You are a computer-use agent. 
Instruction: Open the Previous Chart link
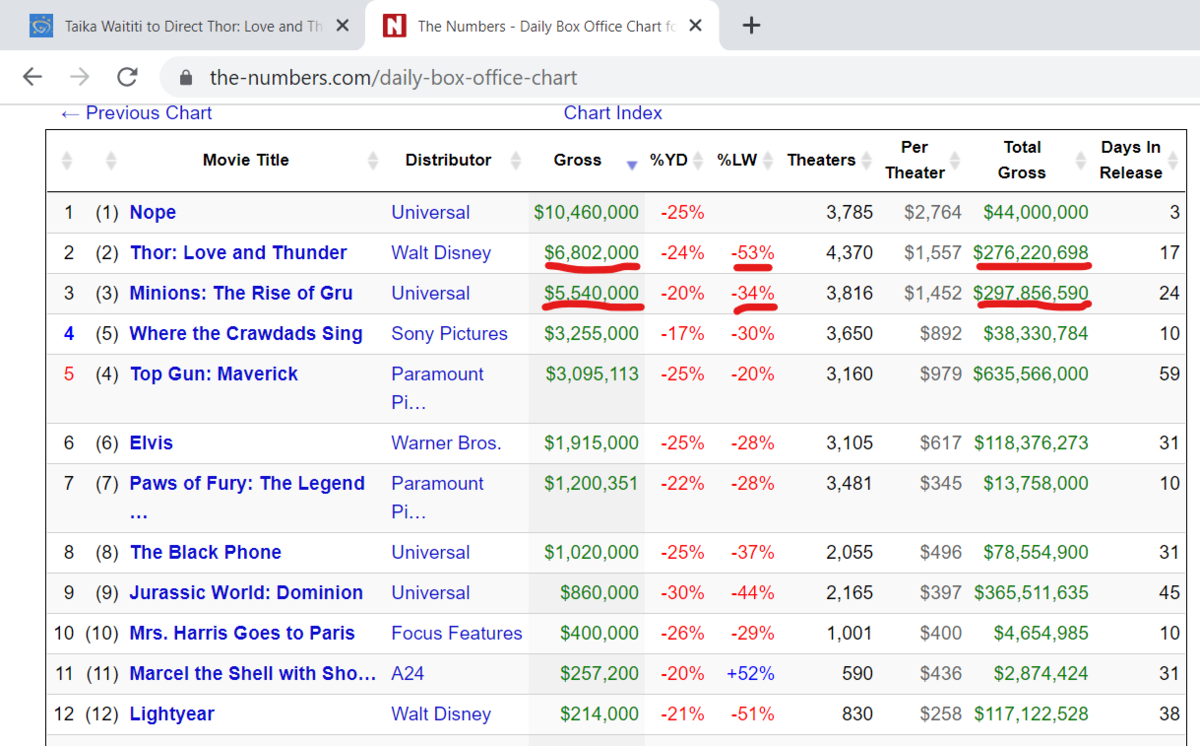pos(137,113)
